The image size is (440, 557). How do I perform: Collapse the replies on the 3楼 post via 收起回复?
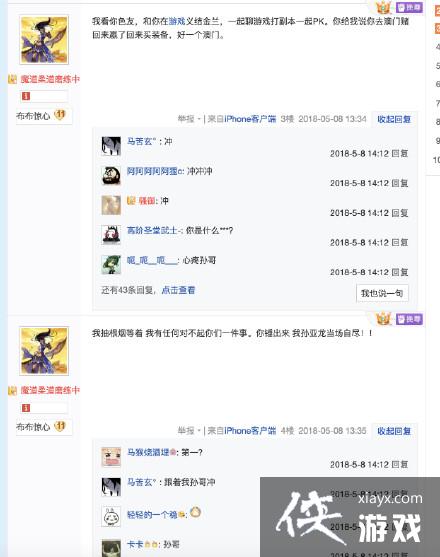[394, 119]
